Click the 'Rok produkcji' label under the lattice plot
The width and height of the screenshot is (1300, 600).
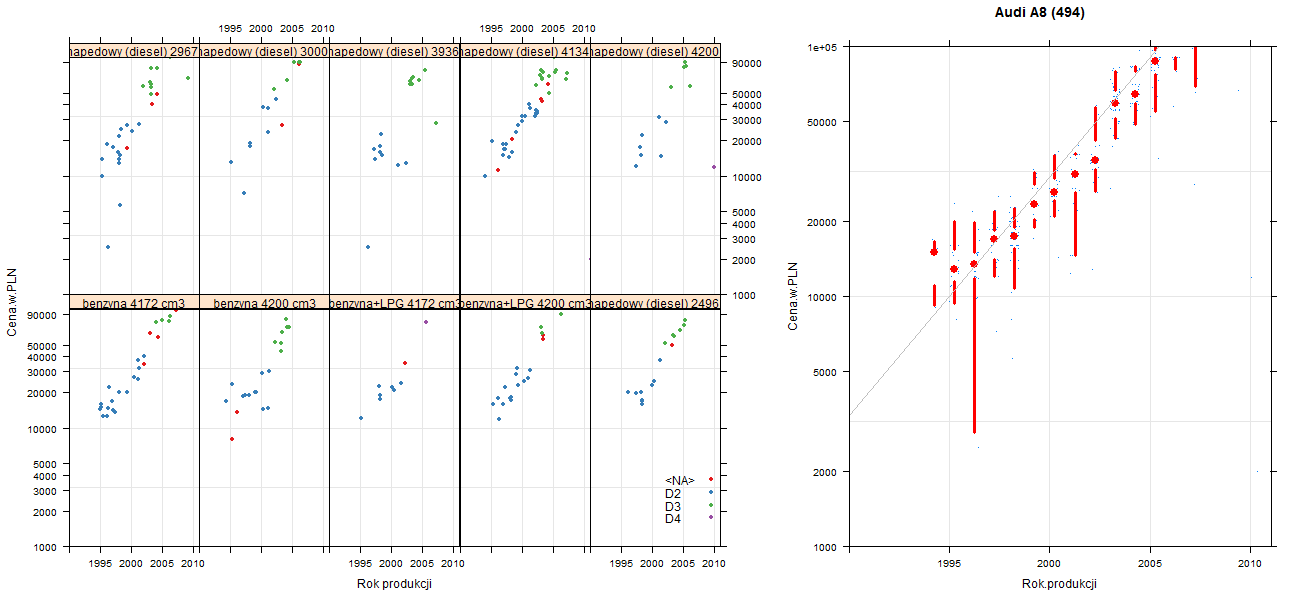[394, 584]
